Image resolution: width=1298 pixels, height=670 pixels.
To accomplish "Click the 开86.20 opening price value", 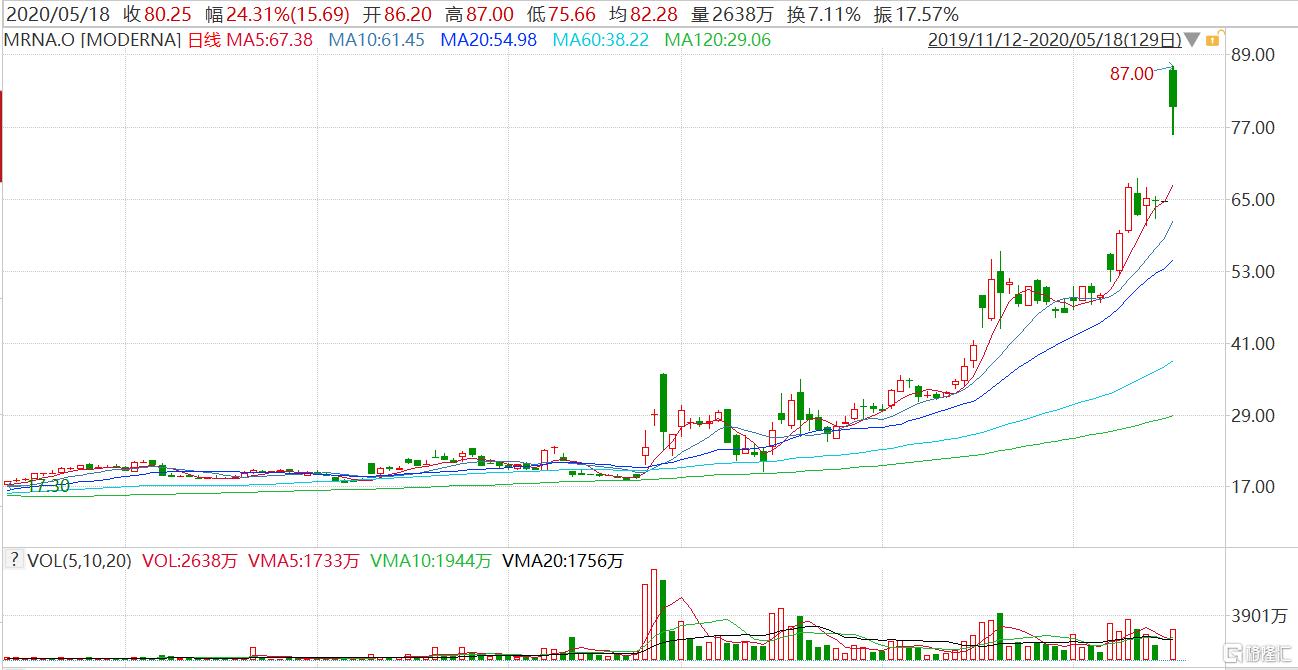I will click(x=397, y=14).
